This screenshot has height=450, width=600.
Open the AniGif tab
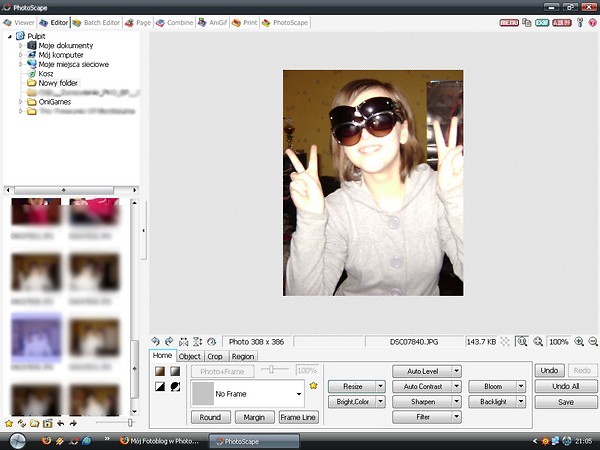pyautogui.click(x=213, y=23)
